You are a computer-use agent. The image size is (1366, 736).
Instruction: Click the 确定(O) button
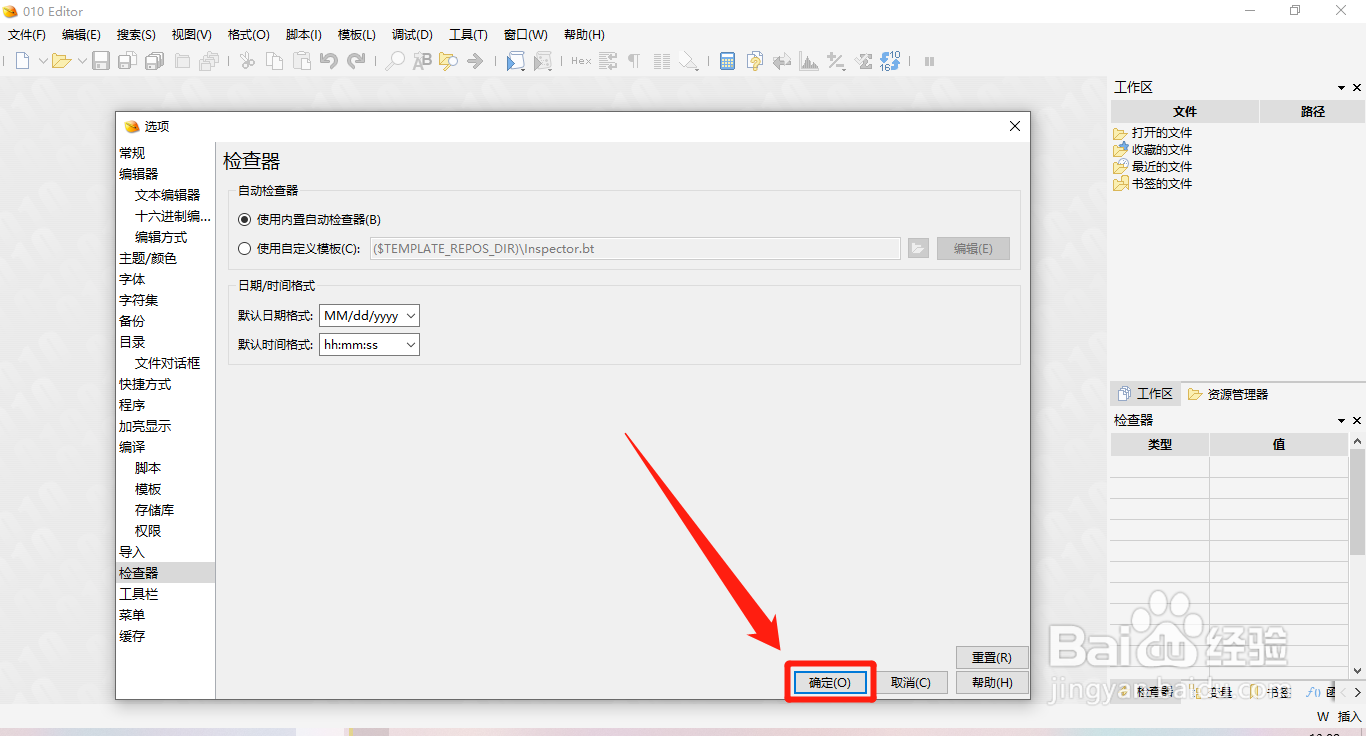point(830,682)
